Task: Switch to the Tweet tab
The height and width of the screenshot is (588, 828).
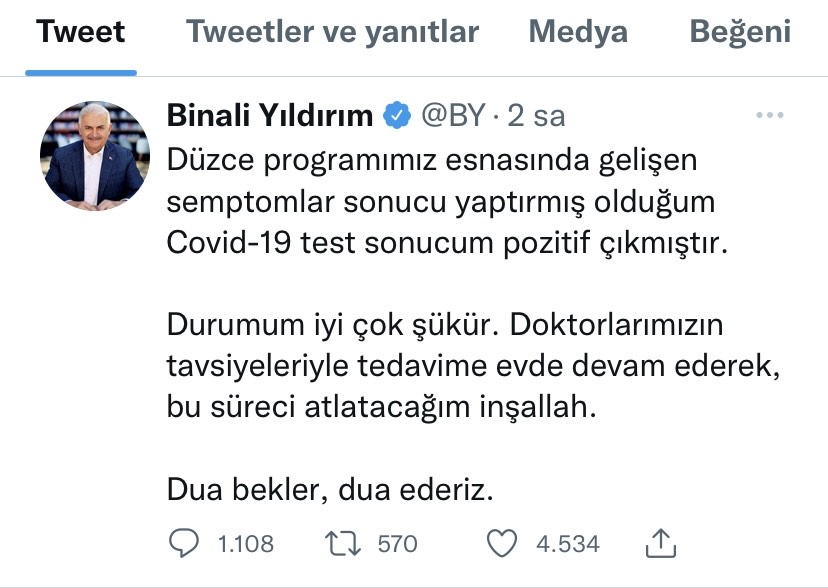Action: 80,32
